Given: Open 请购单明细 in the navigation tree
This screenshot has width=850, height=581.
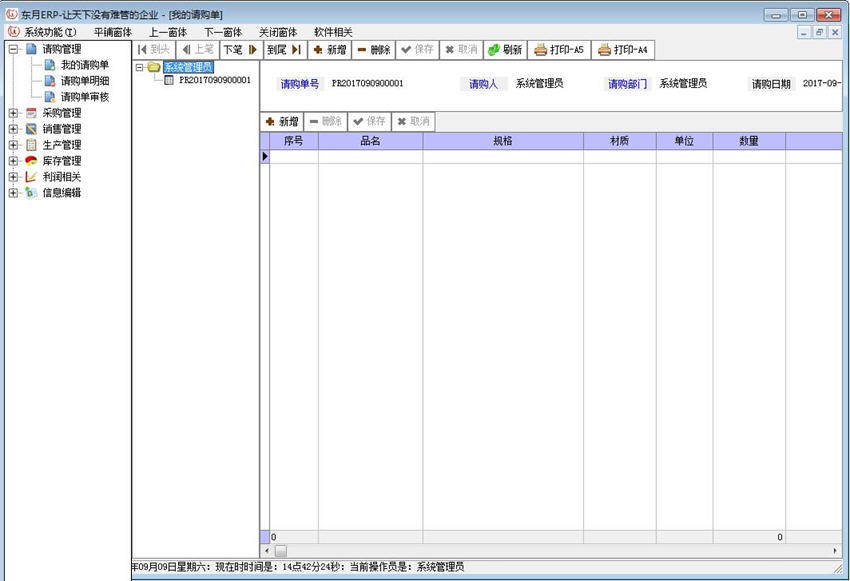Looking at the screenshot, I should [85, 81].
